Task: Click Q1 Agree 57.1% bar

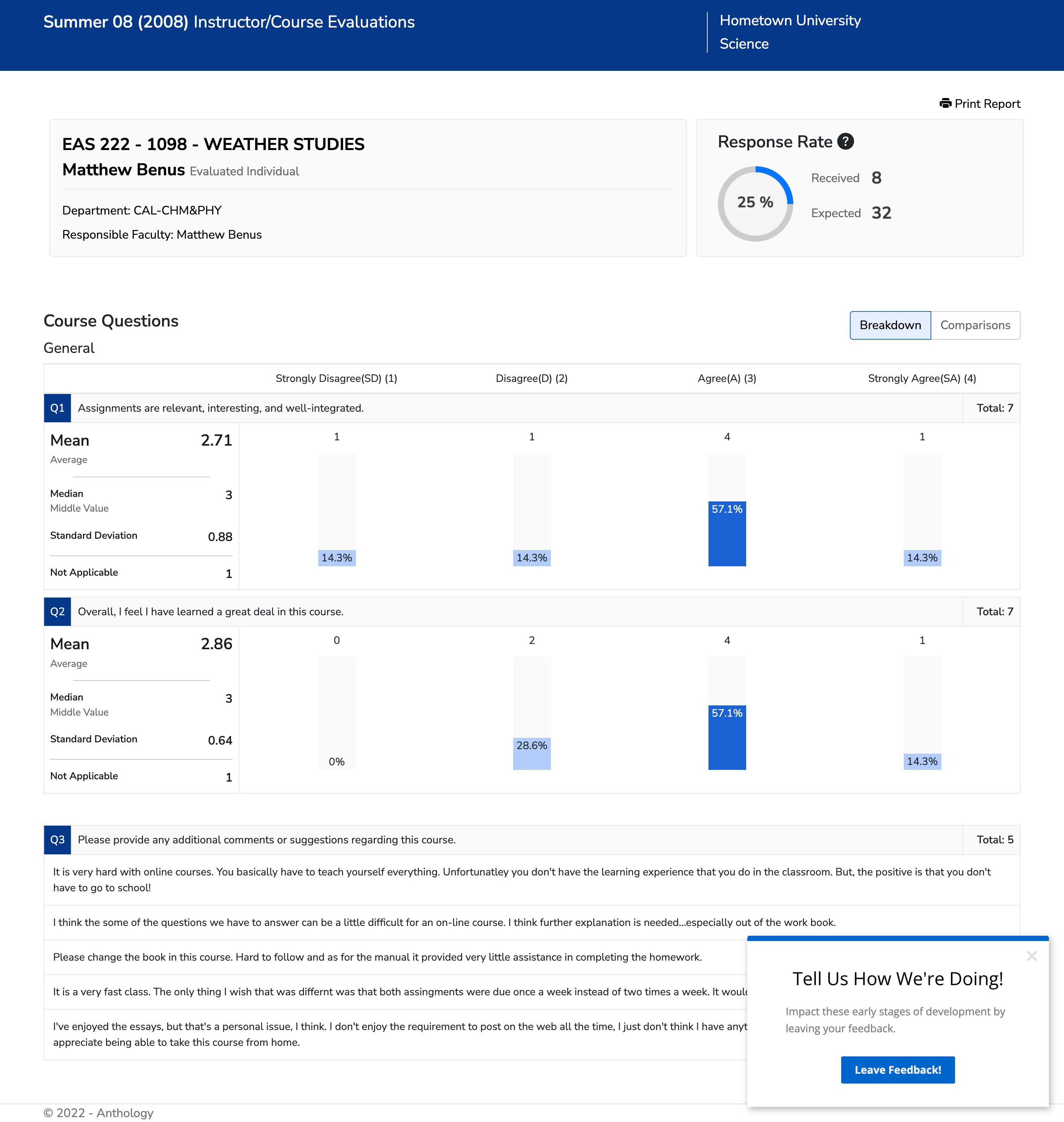Action: [727, 533]
